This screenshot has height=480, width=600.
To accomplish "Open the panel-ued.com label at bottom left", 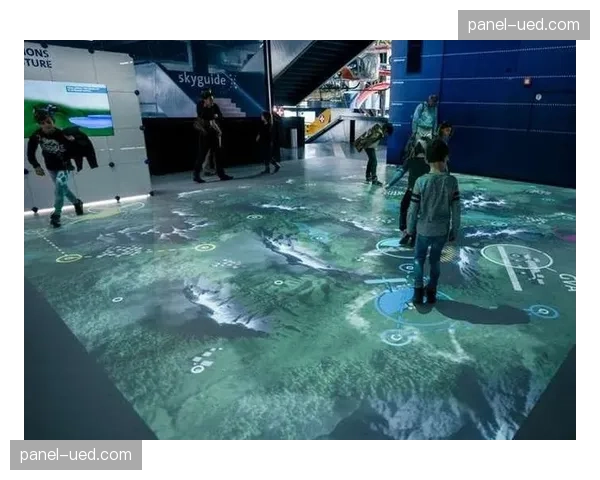I will point(76,455).
